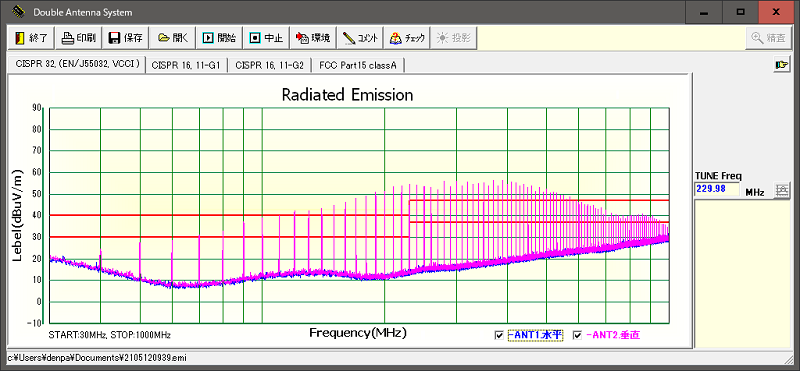
Task: Click the hand icon at top right
Action: click(781, 65)
